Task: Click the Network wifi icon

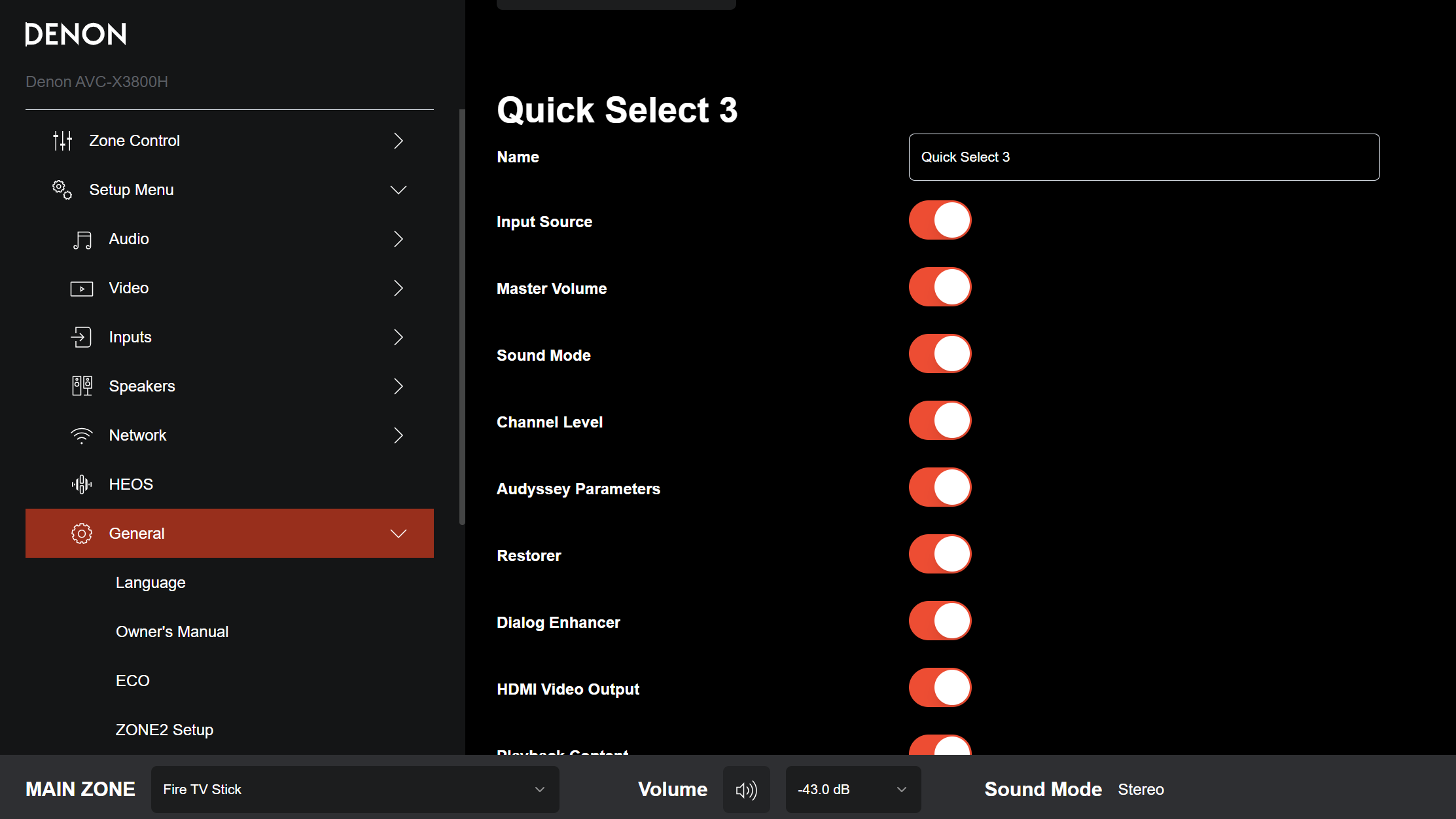Action: (x=82, y=435)
